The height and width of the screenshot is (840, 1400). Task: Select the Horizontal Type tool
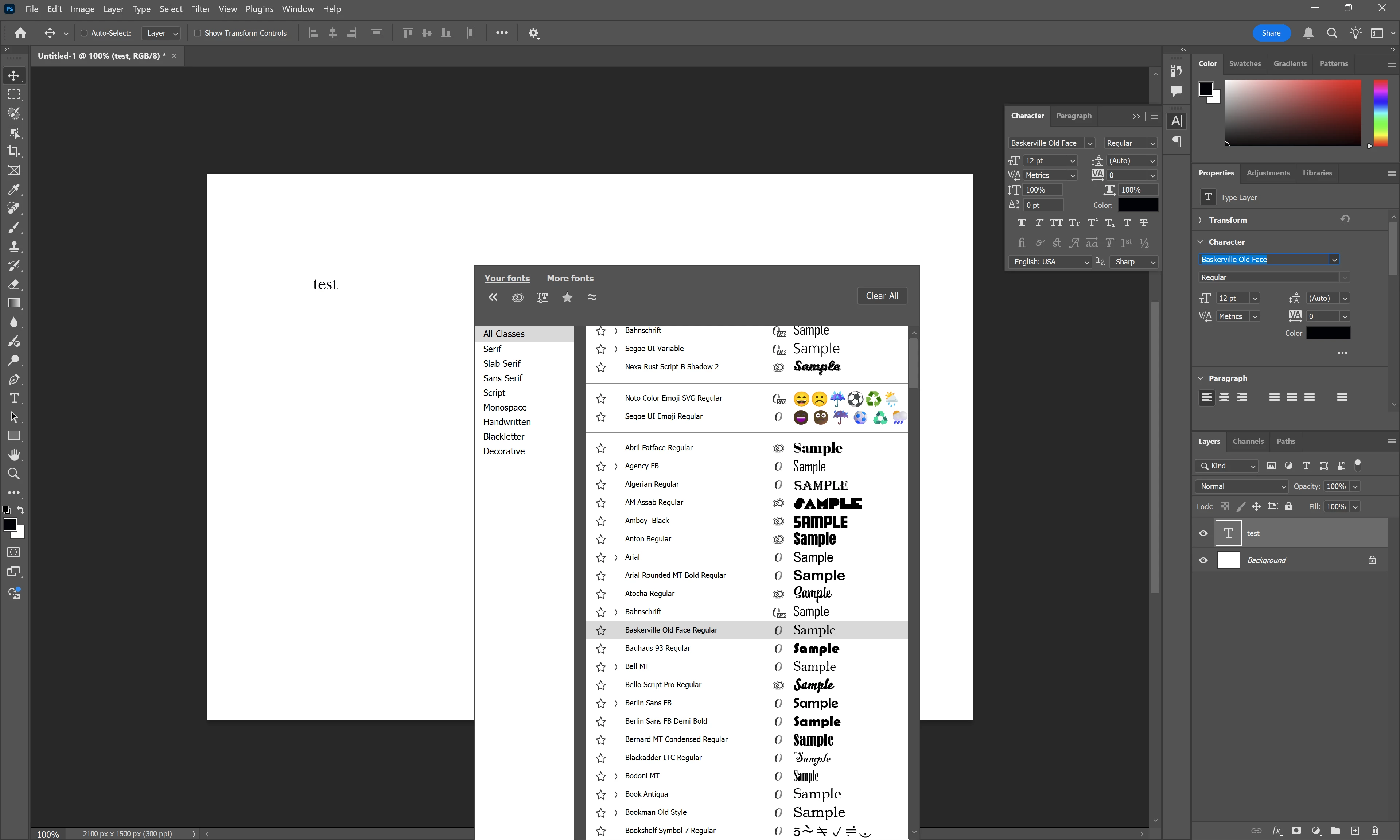click(x=13, y=398)
